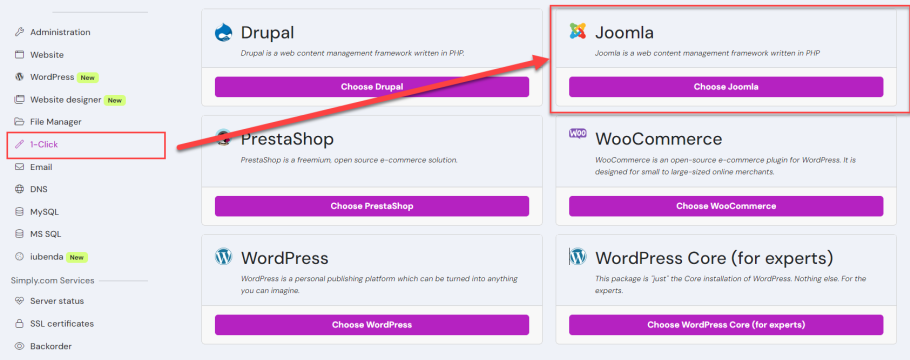Viewport: 910px width, 360px height.
Task: Click the New badge next to WordPress
Action: coord(88,77)
